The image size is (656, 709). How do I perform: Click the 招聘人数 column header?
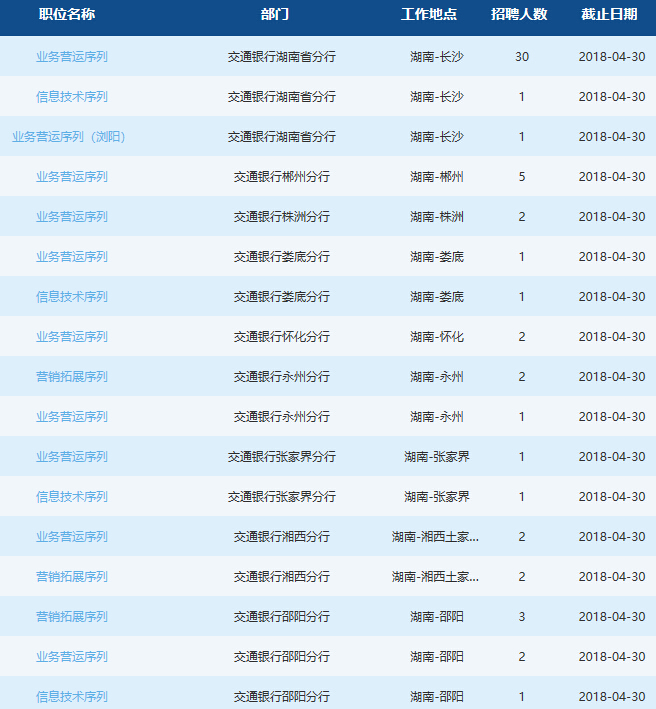(519, 14)
